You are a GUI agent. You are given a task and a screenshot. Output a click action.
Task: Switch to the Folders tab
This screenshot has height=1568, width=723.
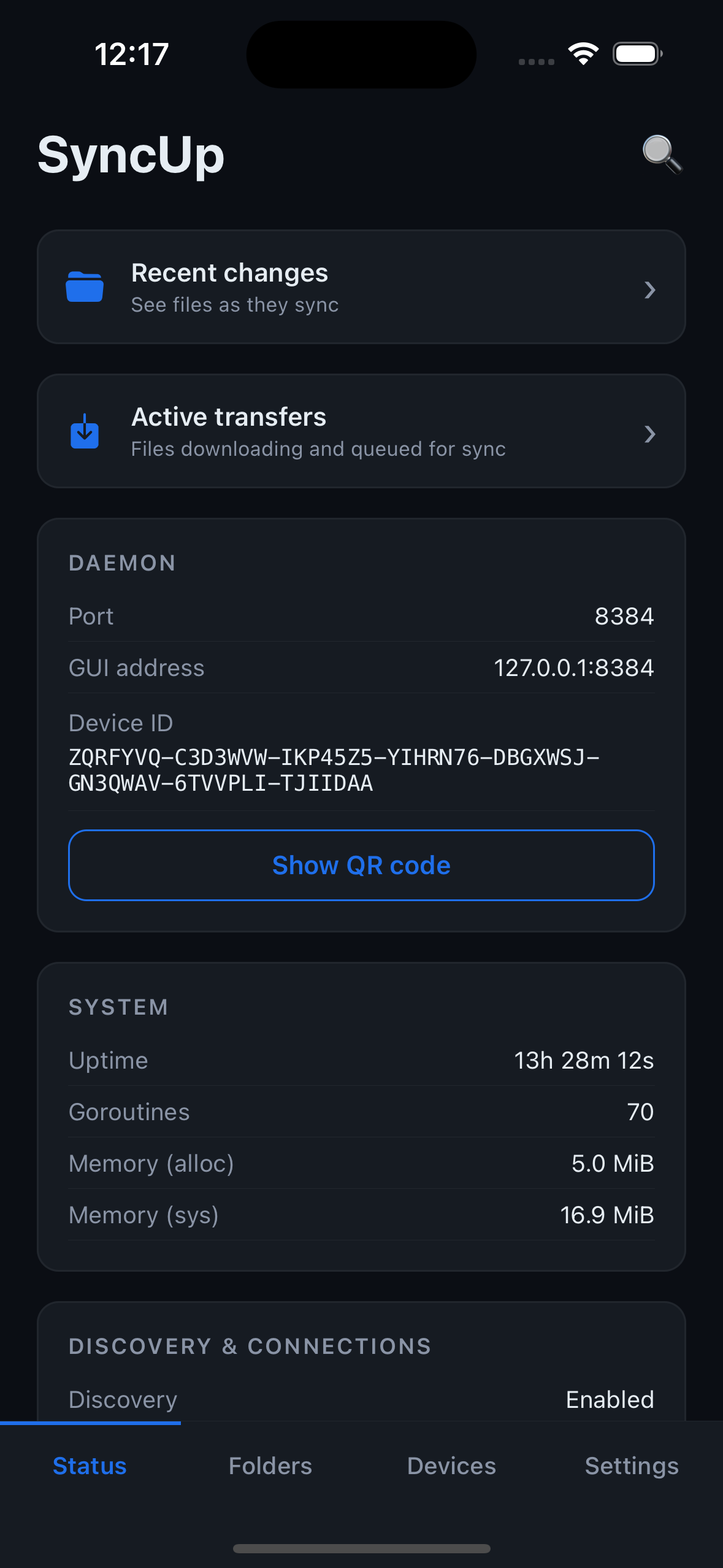[270, 1466]
